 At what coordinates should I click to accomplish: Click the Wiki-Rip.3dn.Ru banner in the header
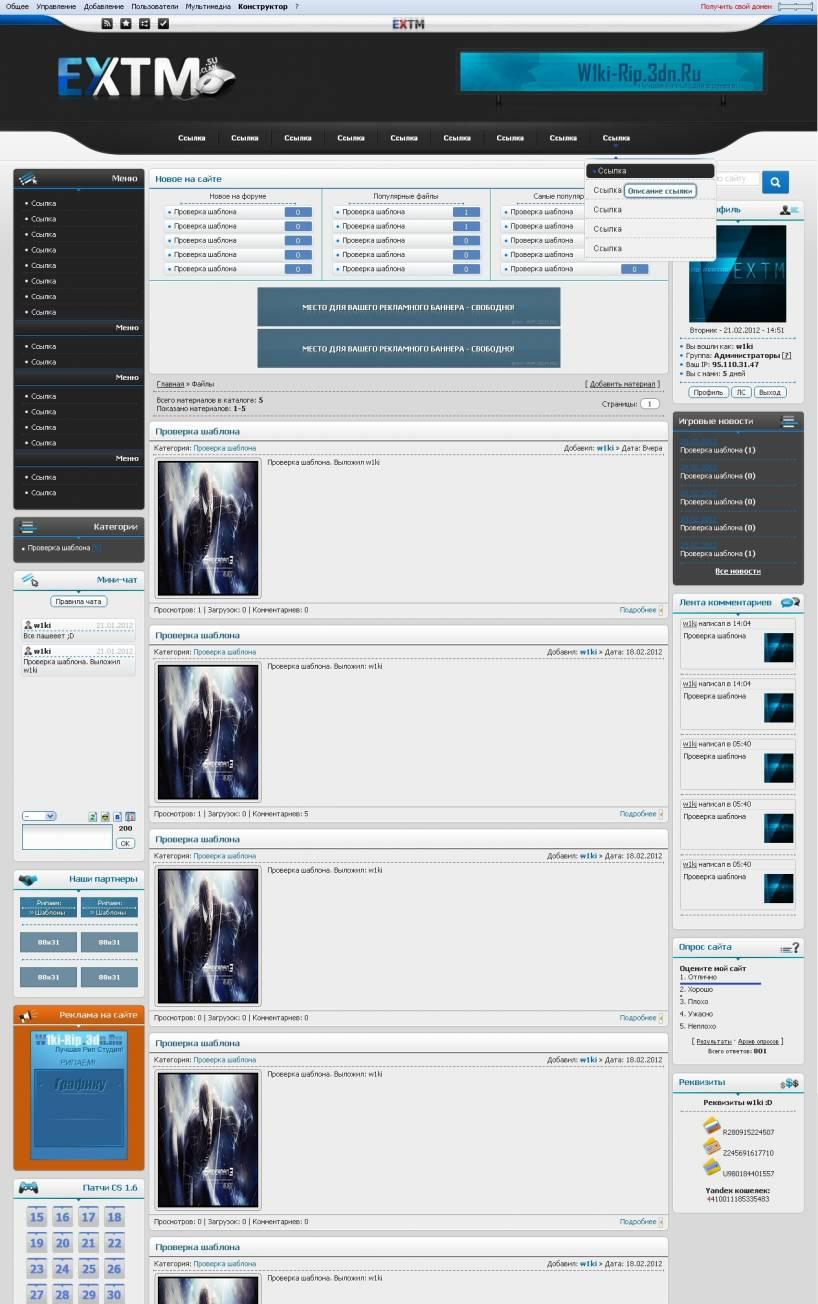611,72
